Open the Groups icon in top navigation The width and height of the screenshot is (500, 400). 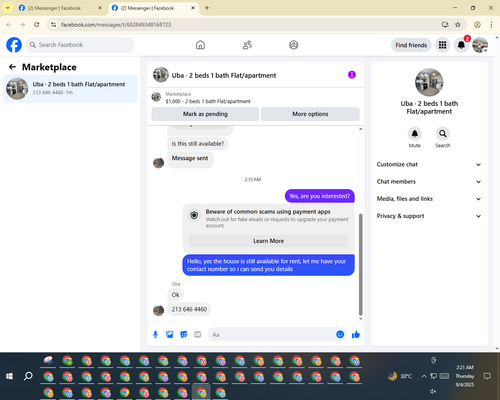point(294,45)
